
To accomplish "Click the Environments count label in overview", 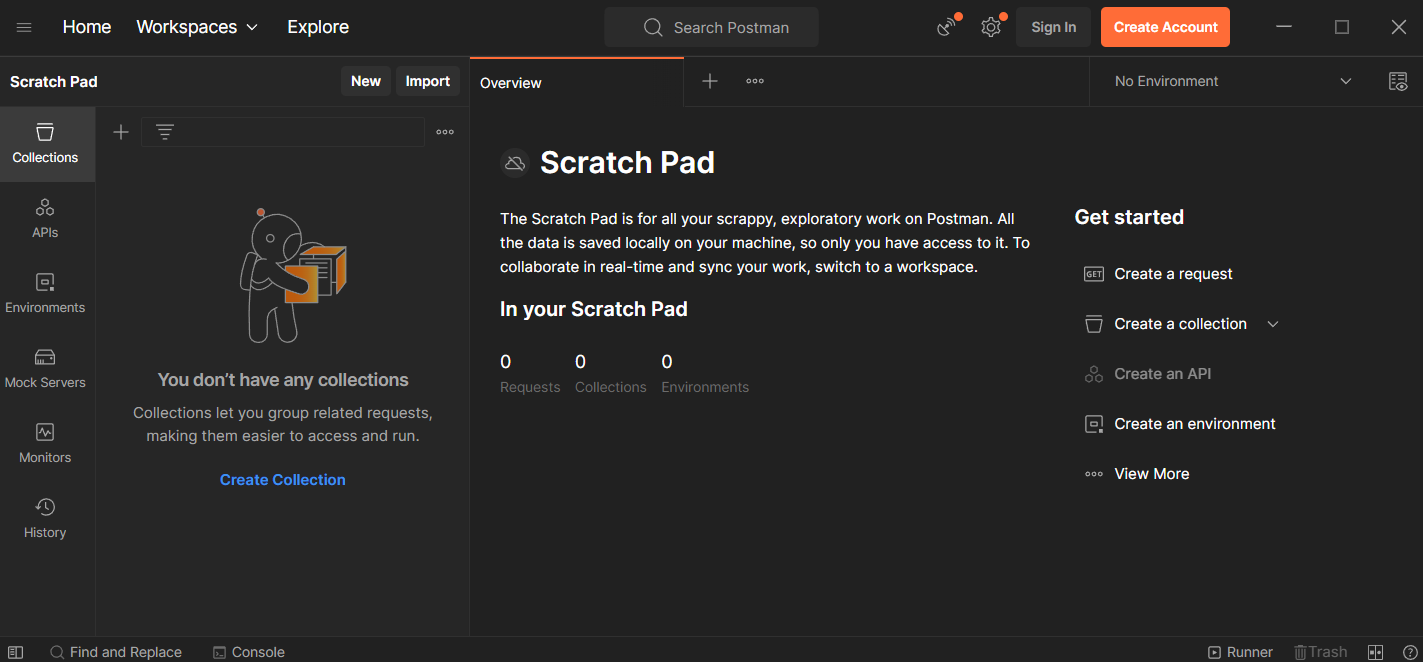I will point(705,387).
